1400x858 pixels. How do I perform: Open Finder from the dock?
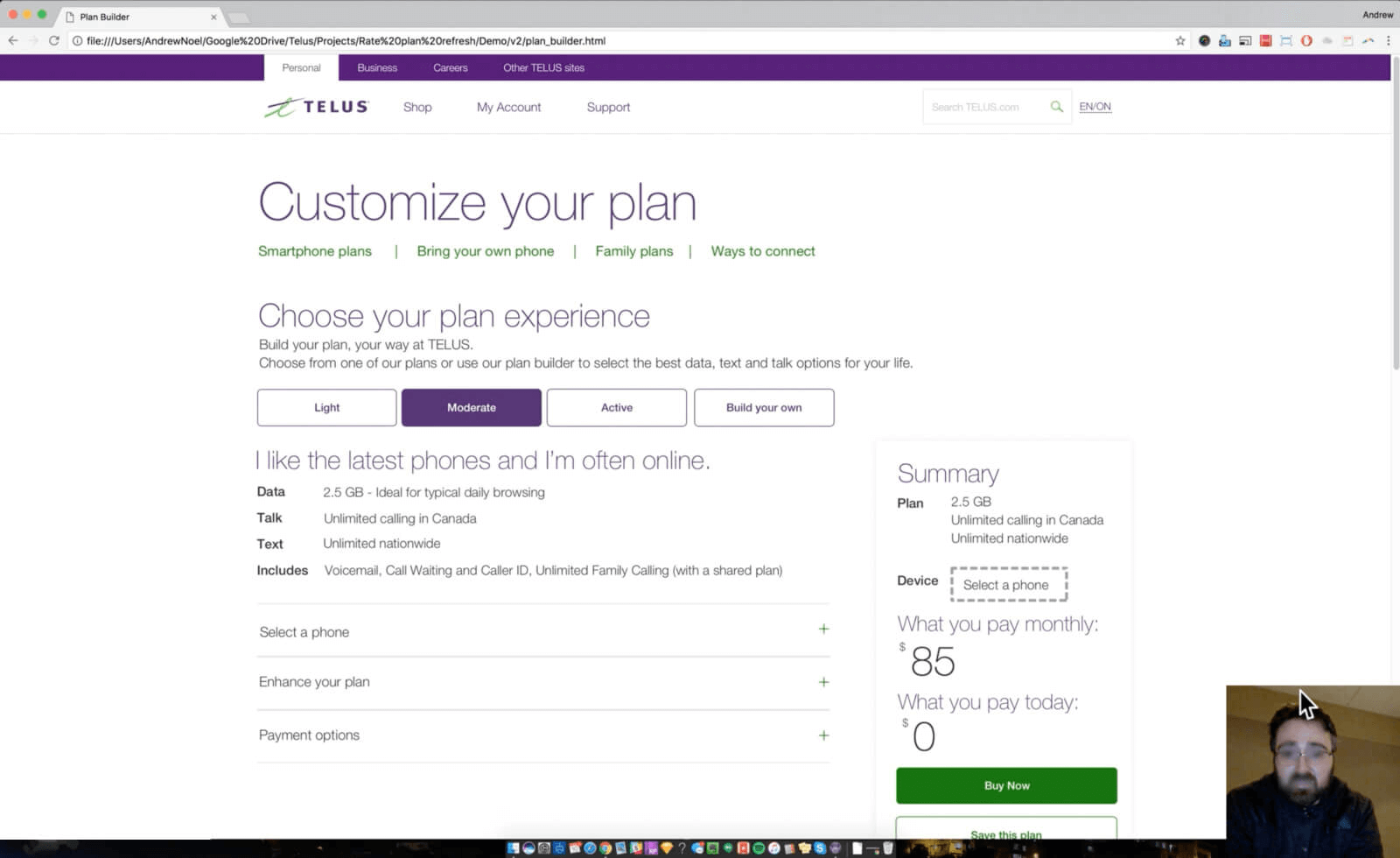tap(513, 847)
